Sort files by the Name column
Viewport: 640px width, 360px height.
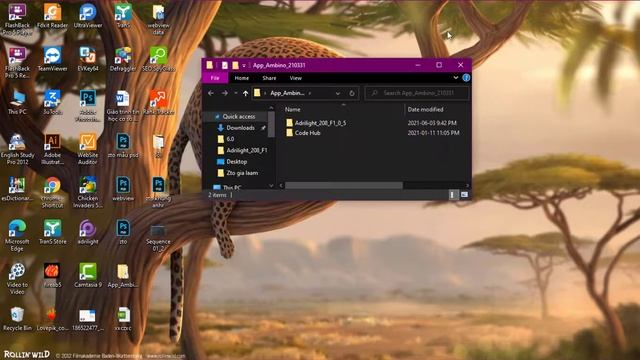(292, 109)
